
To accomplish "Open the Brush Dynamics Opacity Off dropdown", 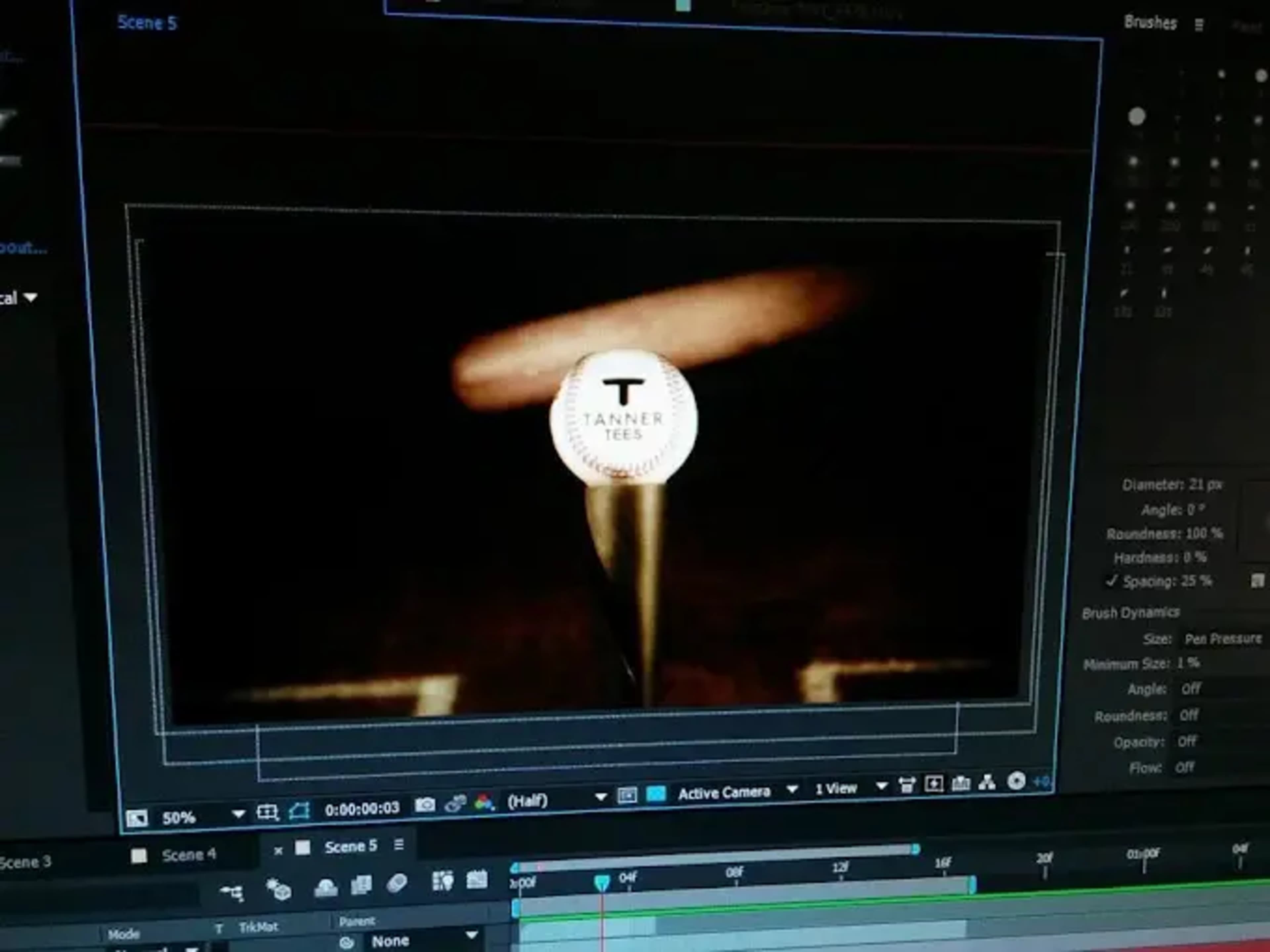I will click(1187, 741).
